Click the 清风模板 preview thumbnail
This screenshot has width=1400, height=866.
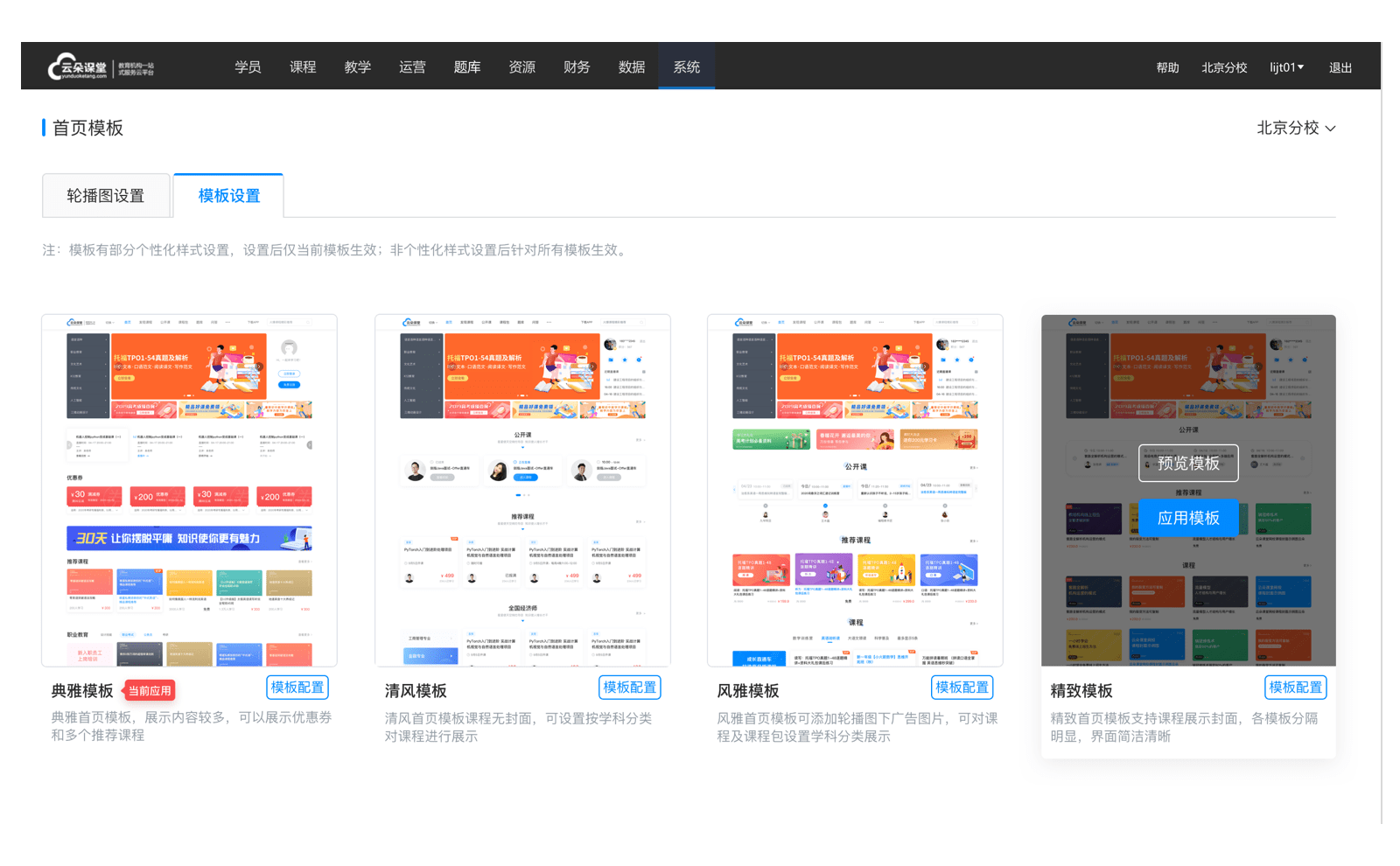tap(522, 490)
